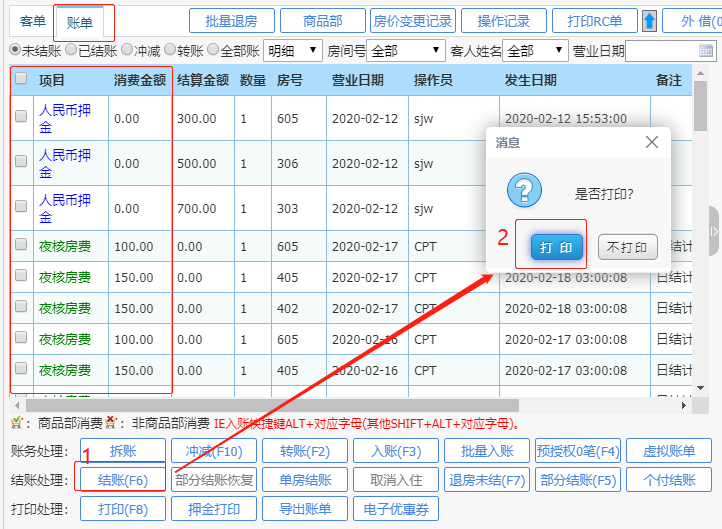
Task: Click 打印(F8) button
Action: coord(123,509)
